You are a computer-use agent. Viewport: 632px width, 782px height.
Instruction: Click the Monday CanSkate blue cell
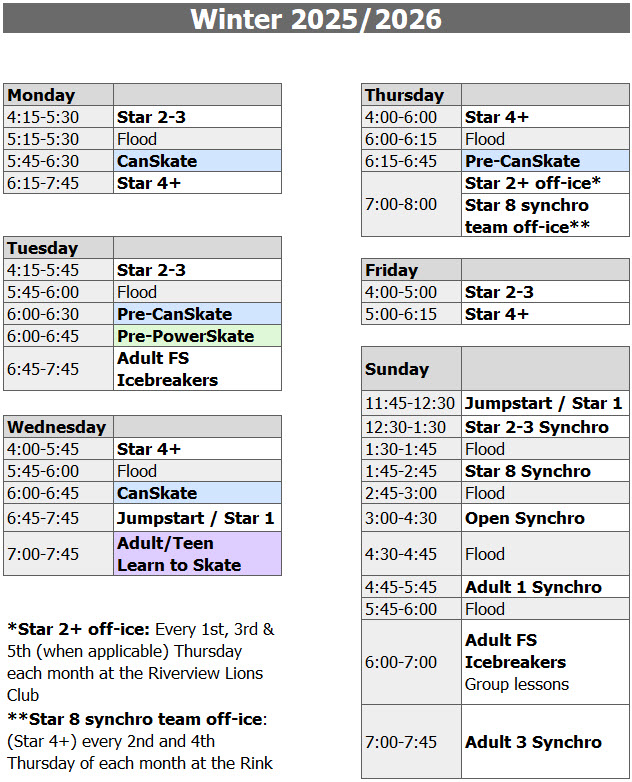click(x=198, y=161)
